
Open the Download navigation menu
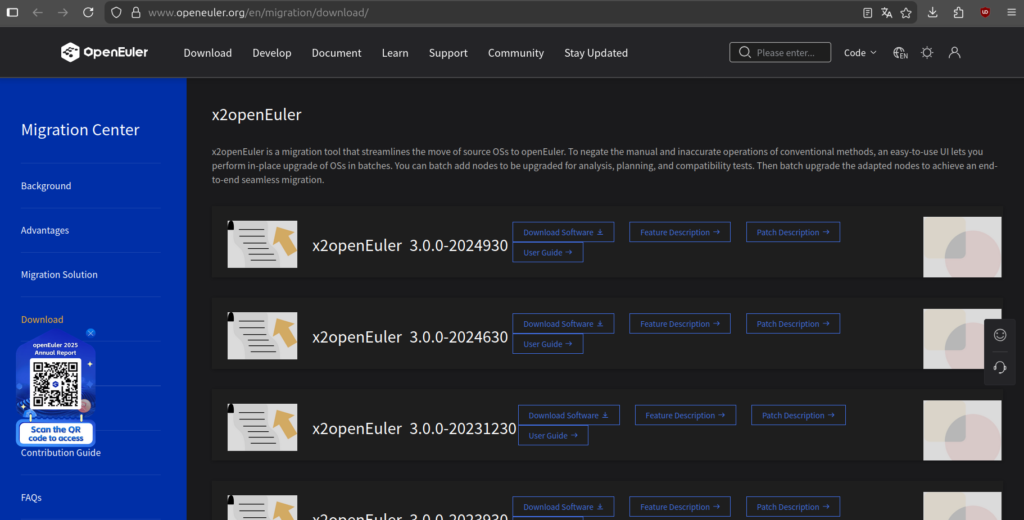[x=207, y=53]
